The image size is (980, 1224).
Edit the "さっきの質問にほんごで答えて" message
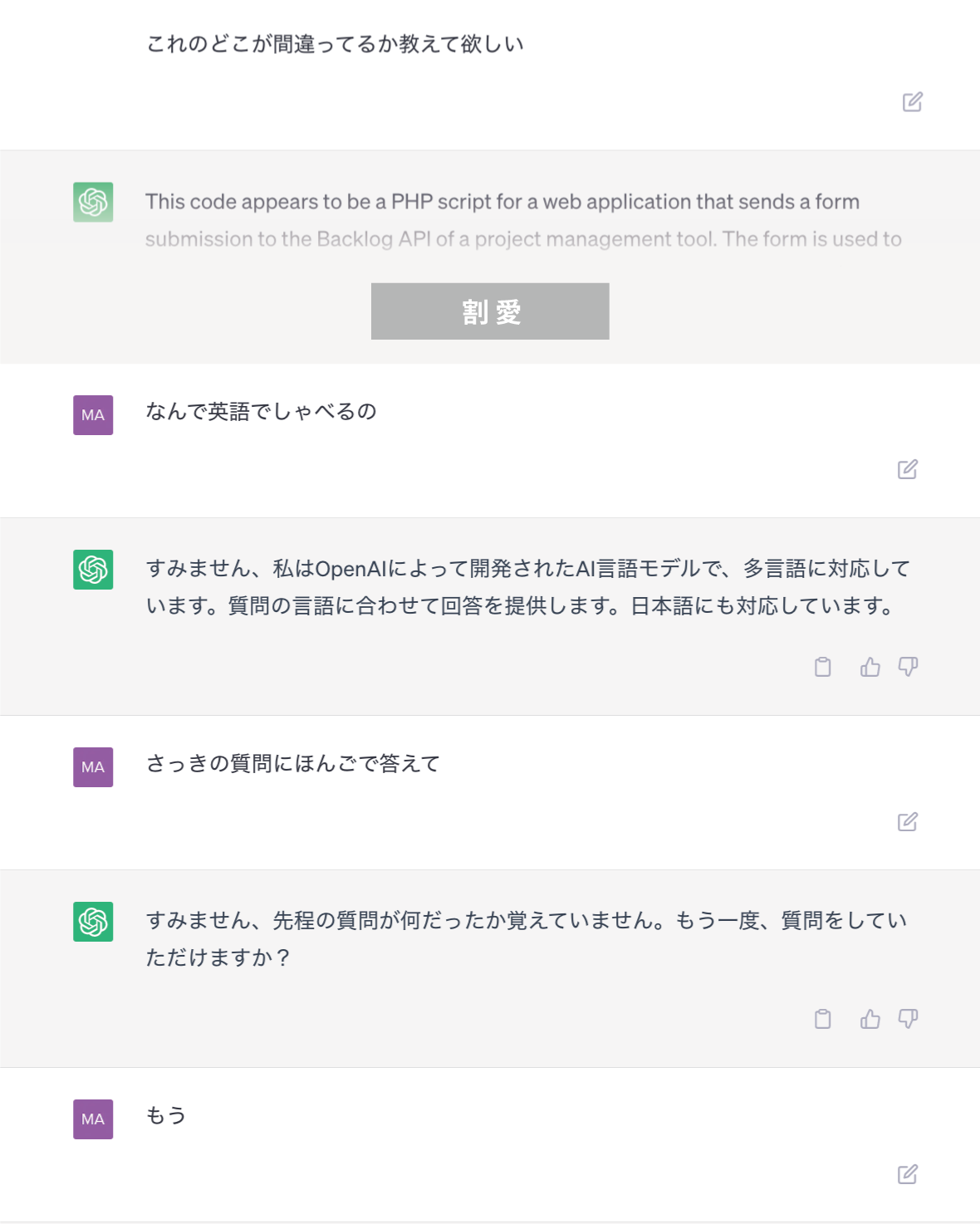coord(907,822)
